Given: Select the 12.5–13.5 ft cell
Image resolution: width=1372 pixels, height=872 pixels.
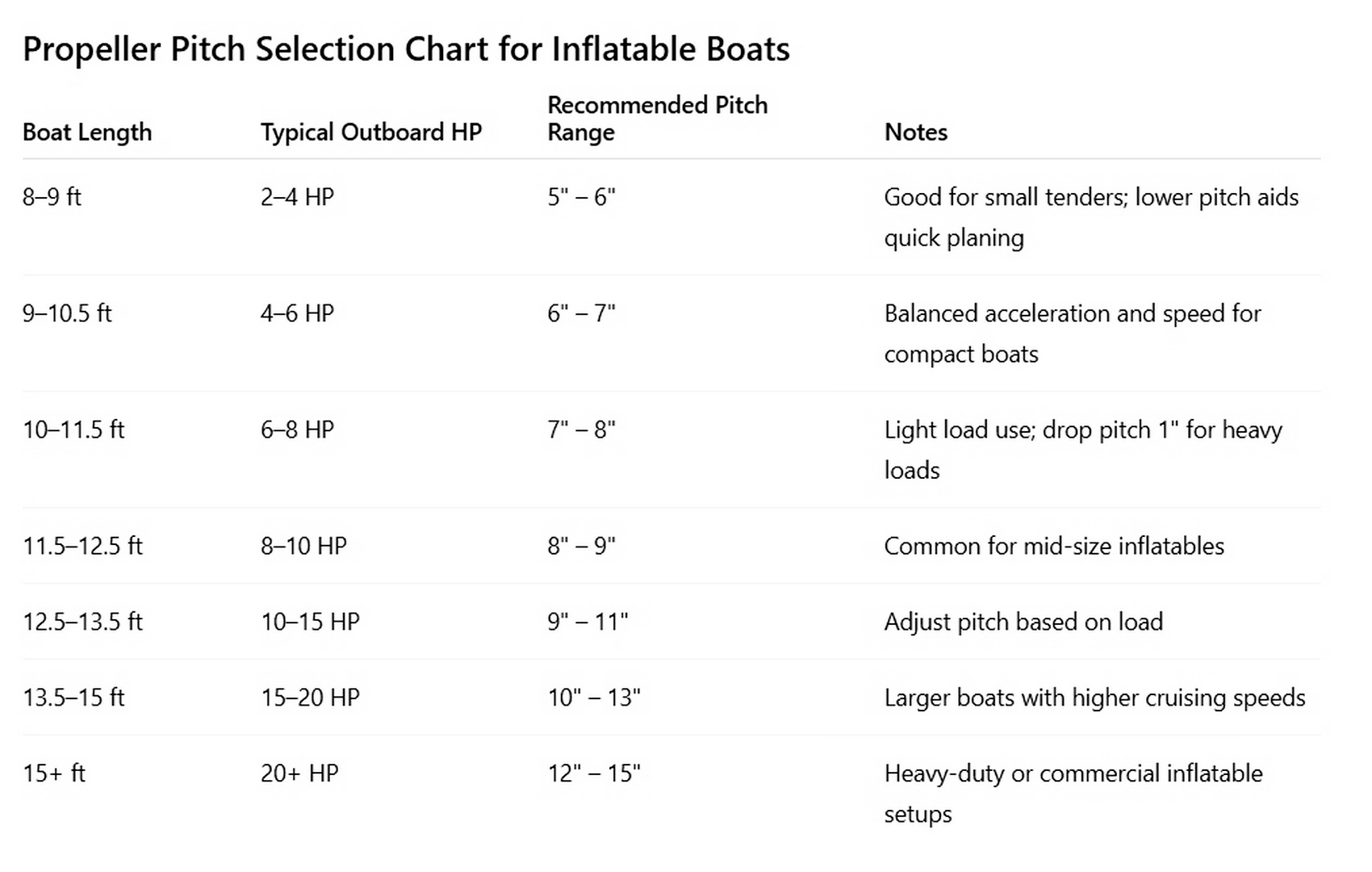Looking at the screenshot, I should click(82, 622).
